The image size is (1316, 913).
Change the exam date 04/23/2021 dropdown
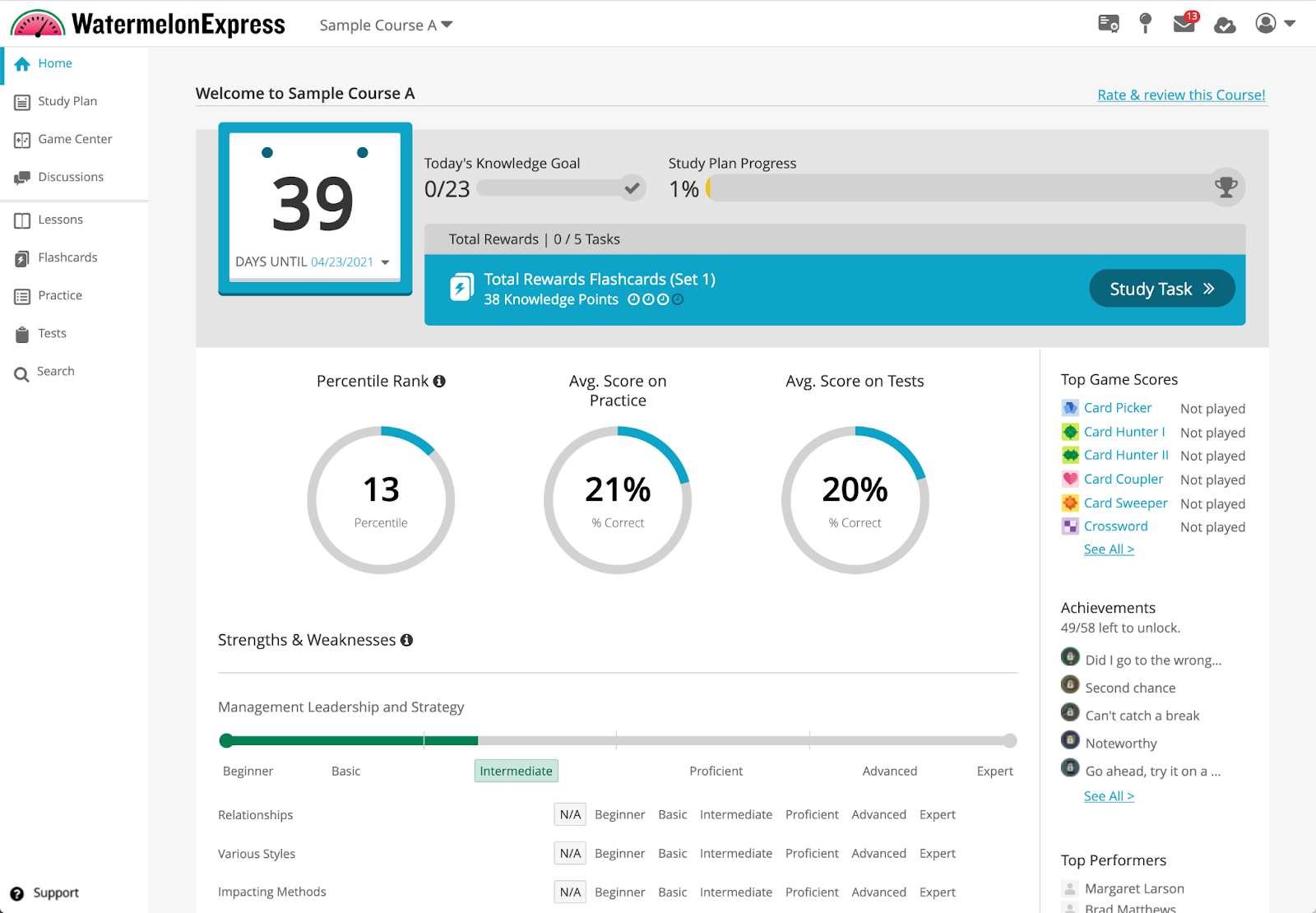tap(350, 262)
